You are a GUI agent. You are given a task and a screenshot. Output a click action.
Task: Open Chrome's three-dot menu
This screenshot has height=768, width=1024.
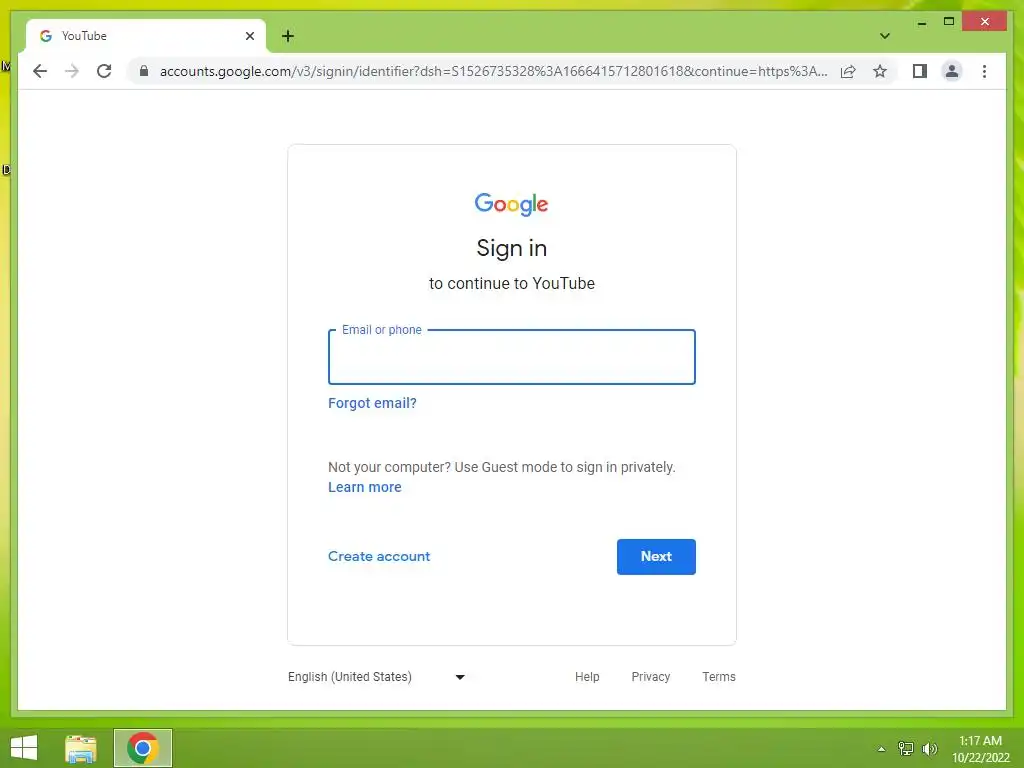click(984, 71)
